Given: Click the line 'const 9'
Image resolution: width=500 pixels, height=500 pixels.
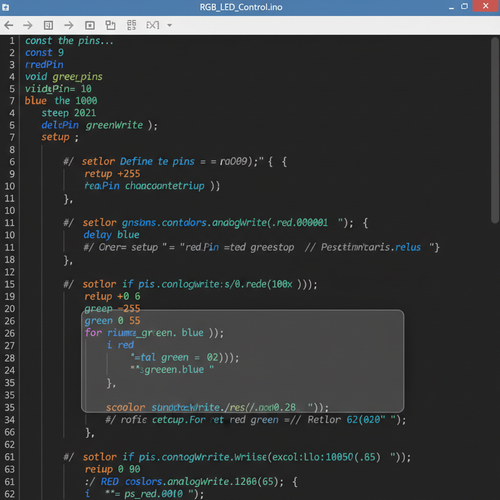Looking at the screenshot, I should click(44, 53).
